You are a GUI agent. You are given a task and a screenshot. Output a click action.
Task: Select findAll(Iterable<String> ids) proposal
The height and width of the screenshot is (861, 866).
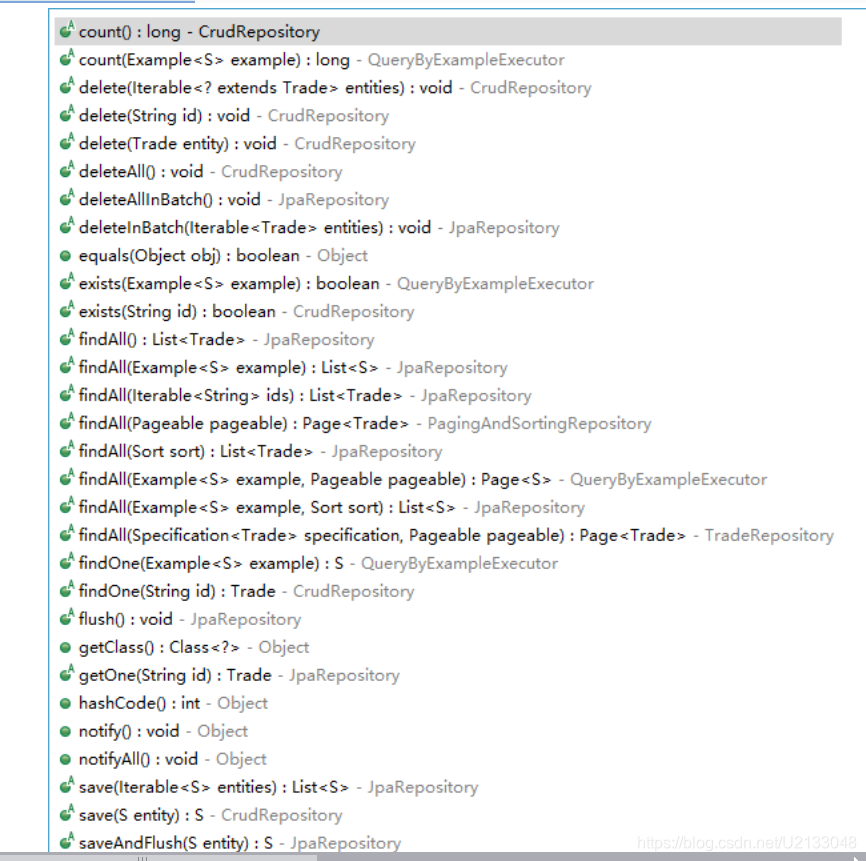tap(448, 395)
